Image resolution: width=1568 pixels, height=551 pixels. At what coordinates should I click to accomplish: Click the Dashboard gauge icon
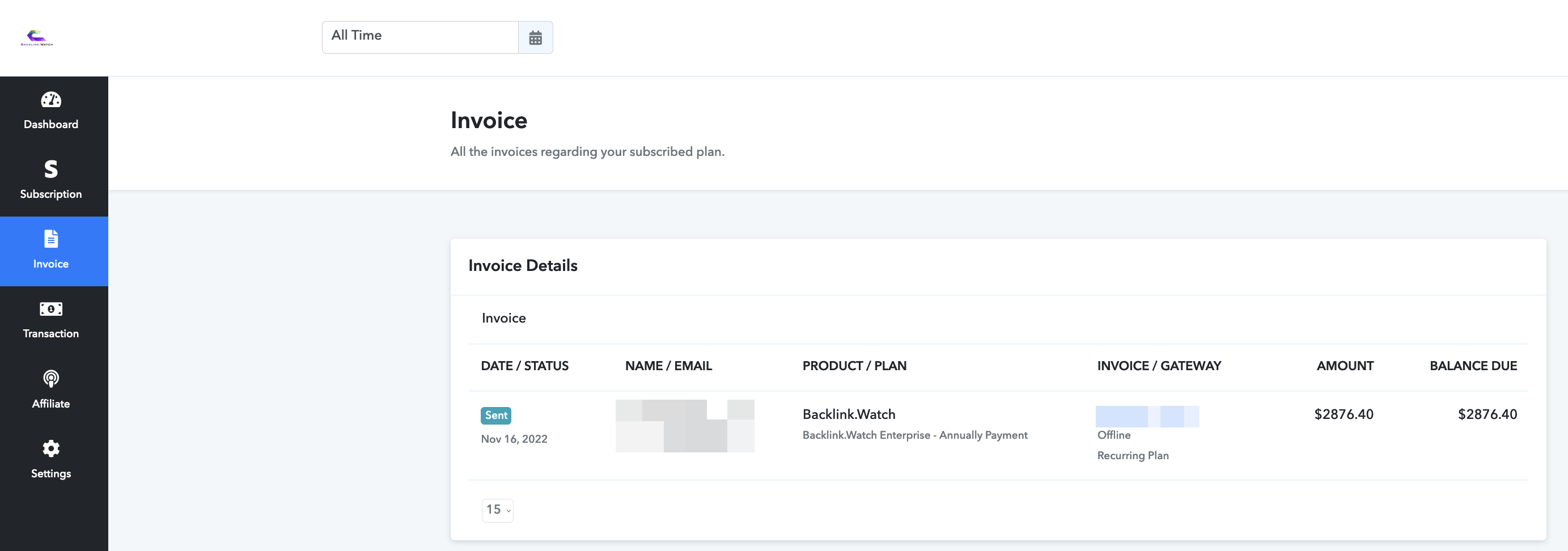[51, 99]
